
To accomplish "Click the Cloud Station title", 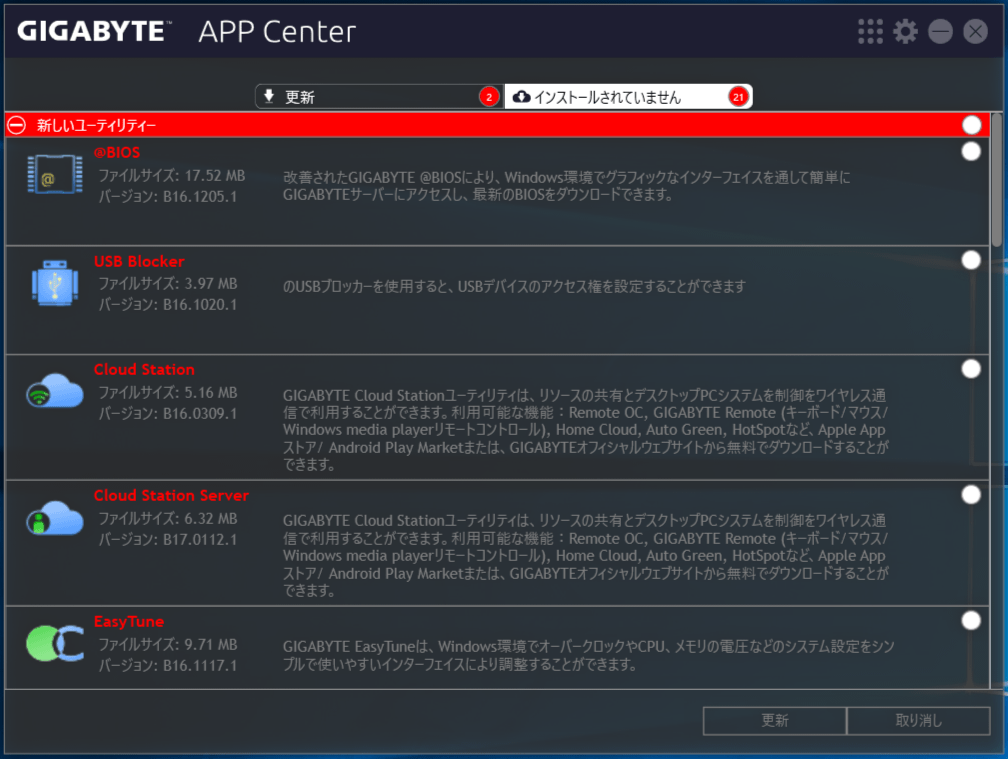I will (x=144, y=370).
